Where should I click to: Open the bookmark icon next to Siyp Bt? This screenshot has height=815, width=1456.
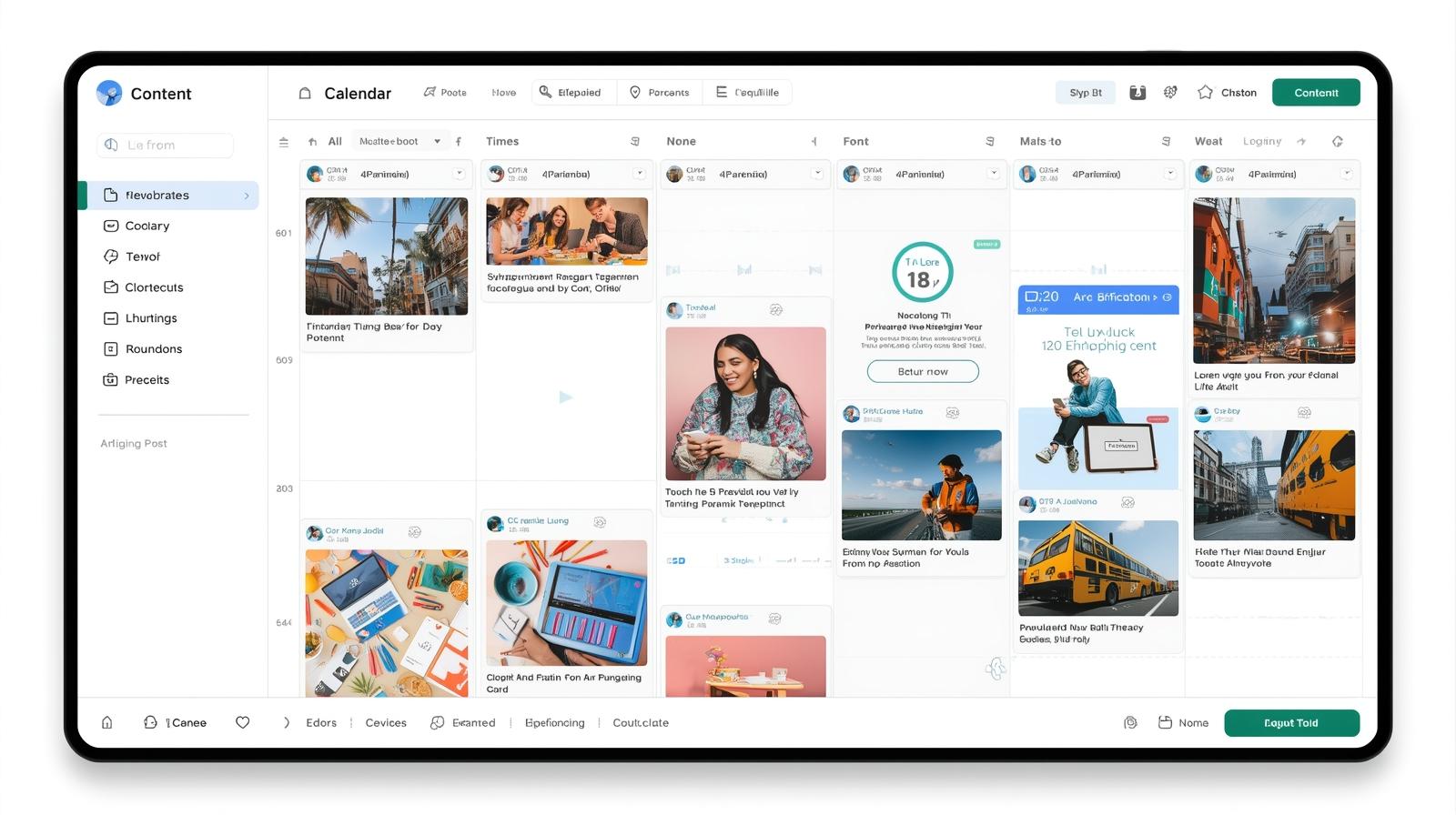(1137, 93)
